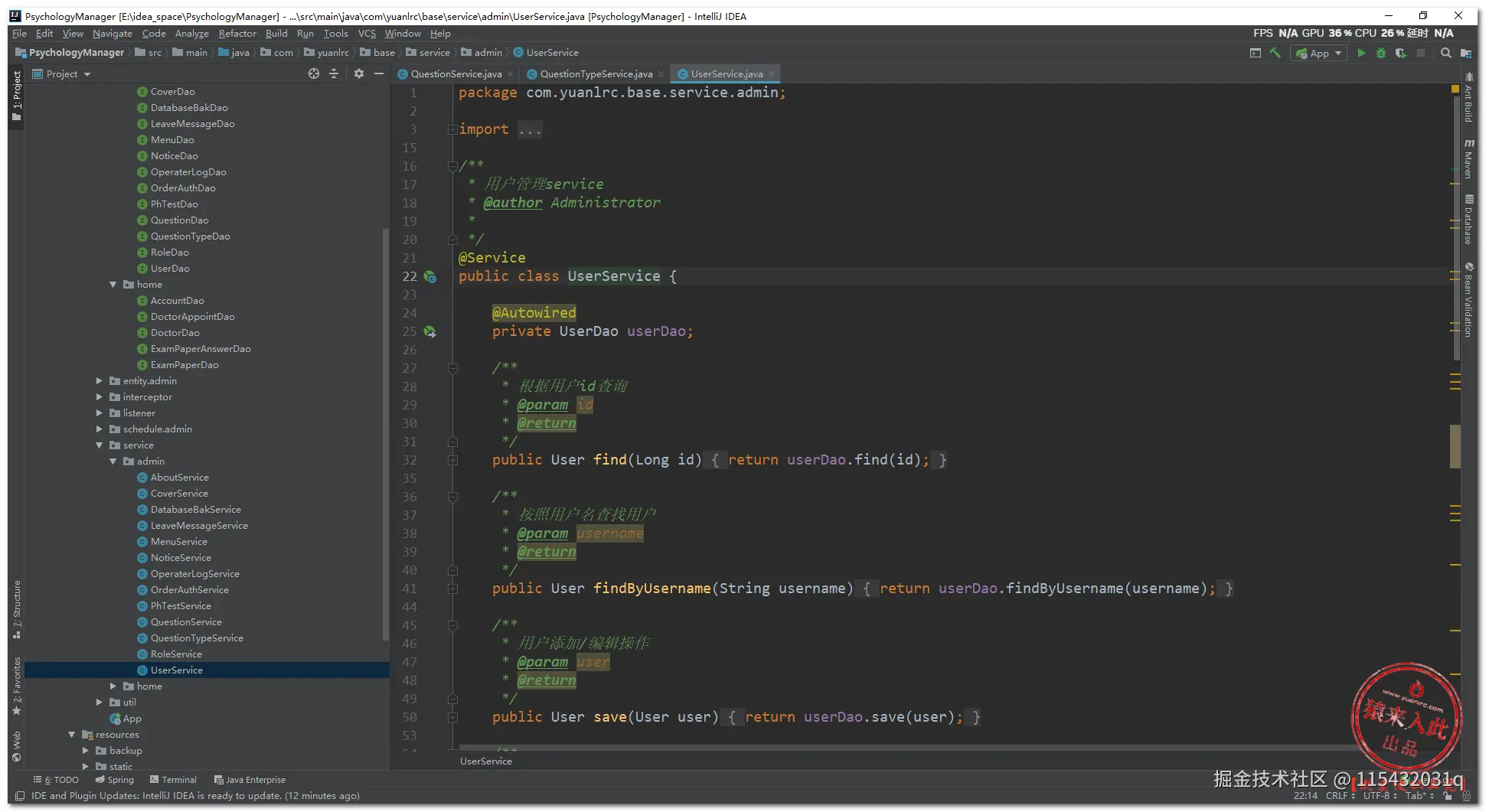Toggle fold on the find method body
The height and width of the screenshot is (812, 1486).
[x=452, y=460]
